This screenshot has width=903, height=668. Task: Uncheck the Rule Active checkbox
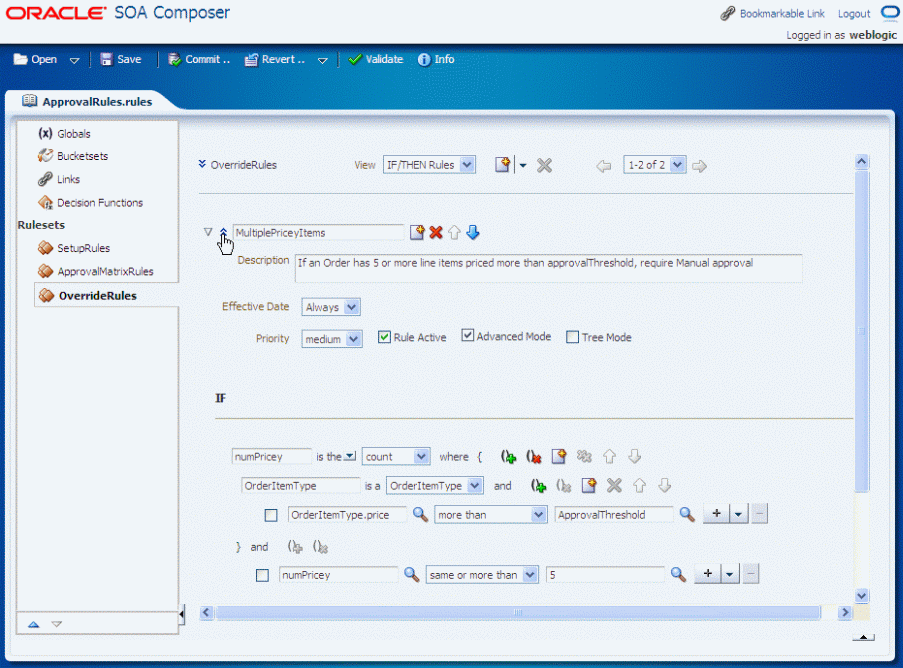pos(384,337)
